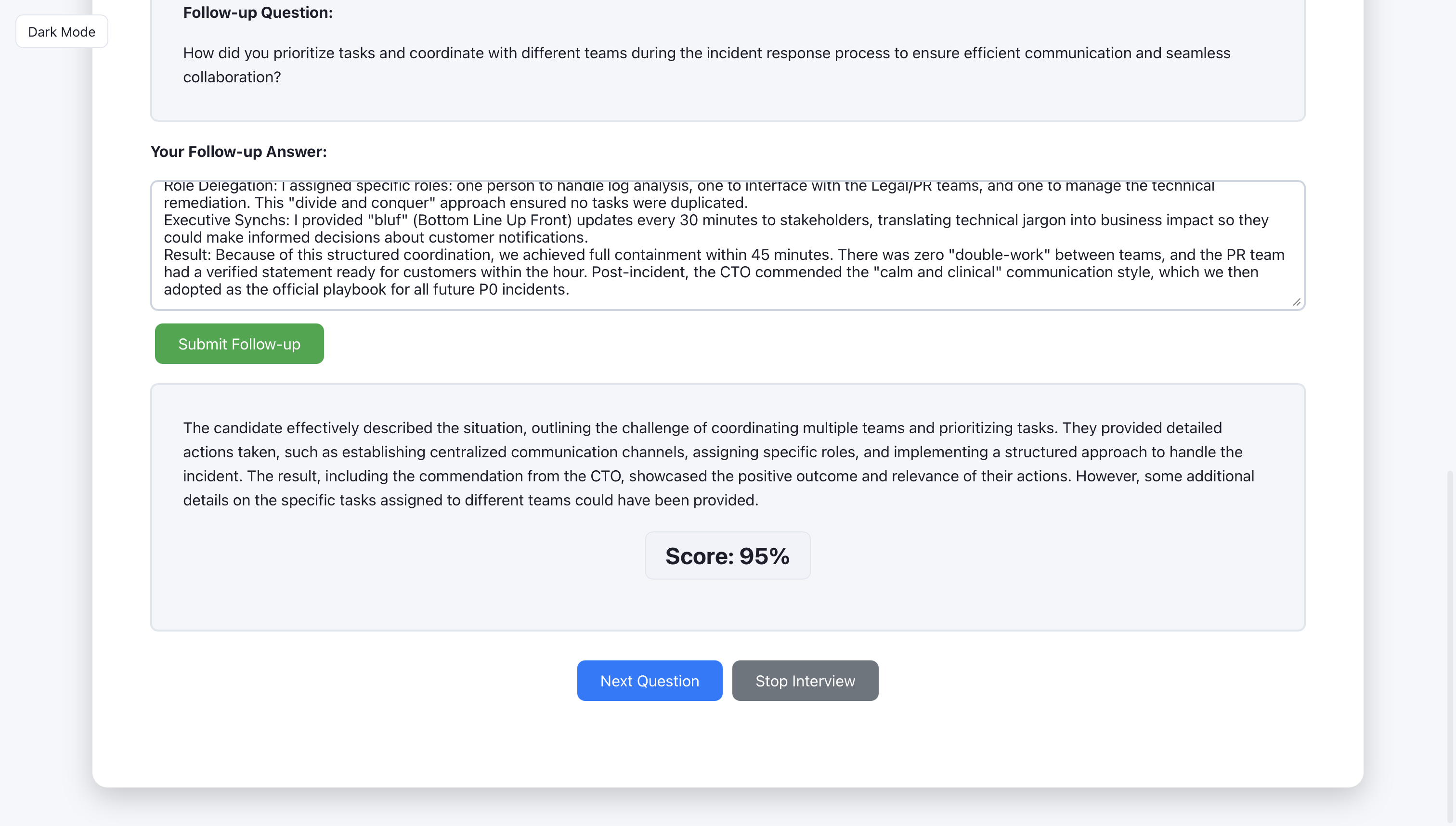The image size is (1456, 826).
Task: Grab the answer textarea resize handle
Action: (1296, 302)
